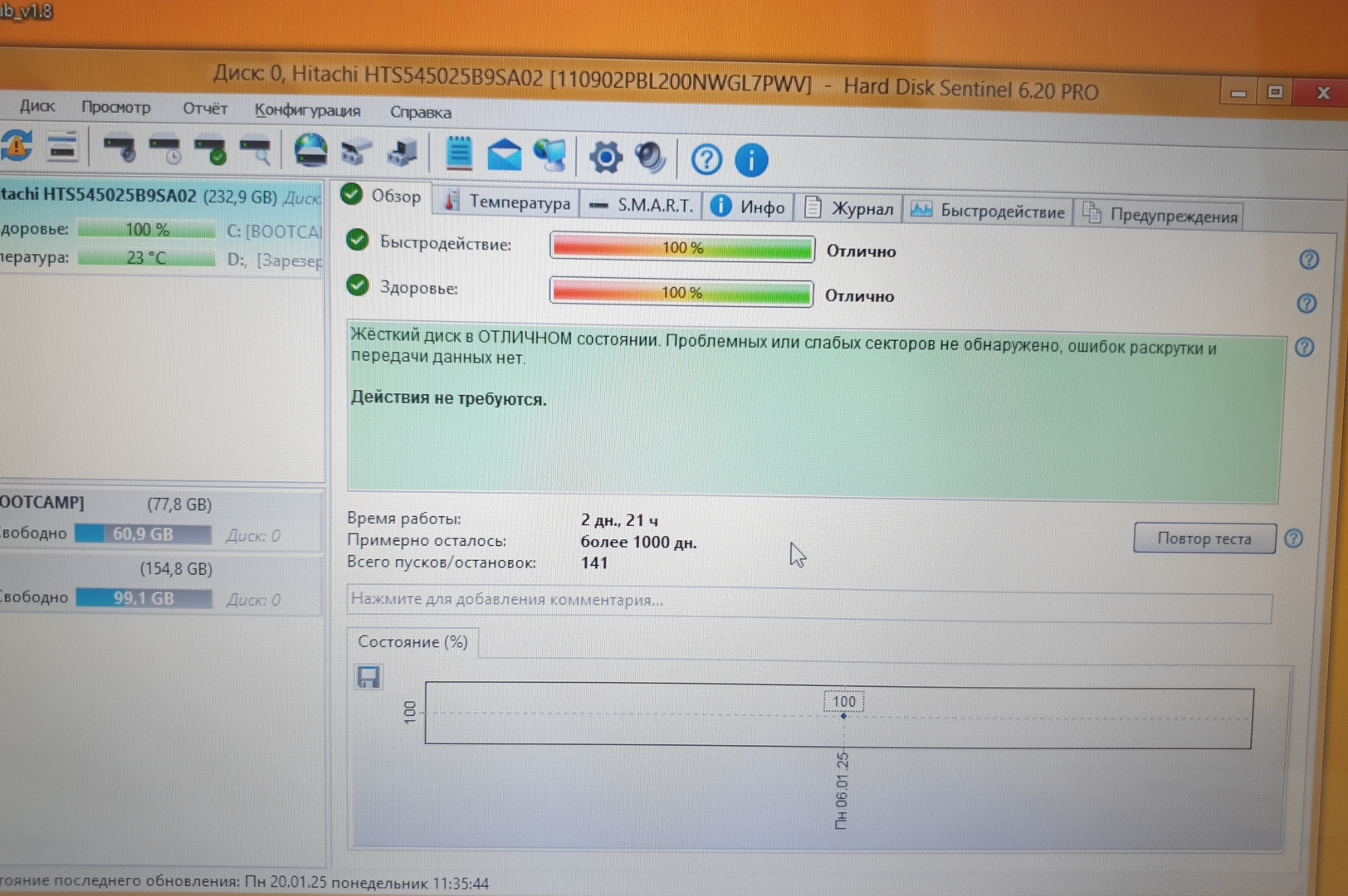The height and width of the screenshot is (896, 1348).
Task: Click the disk list panel toolbar icon
Action: [x=62, y=148]
